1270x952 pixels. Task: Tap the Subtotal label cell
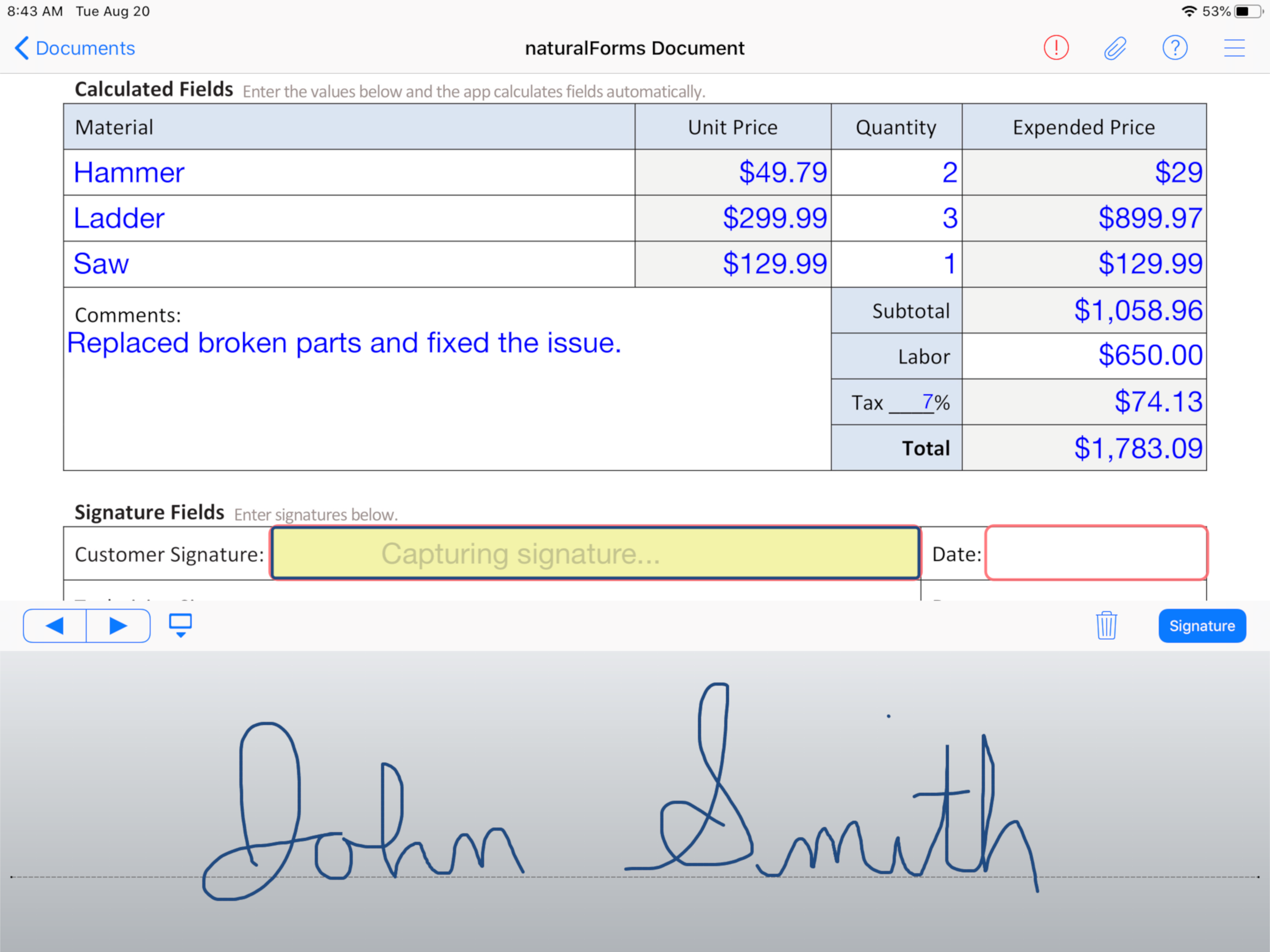click(896, 310)
